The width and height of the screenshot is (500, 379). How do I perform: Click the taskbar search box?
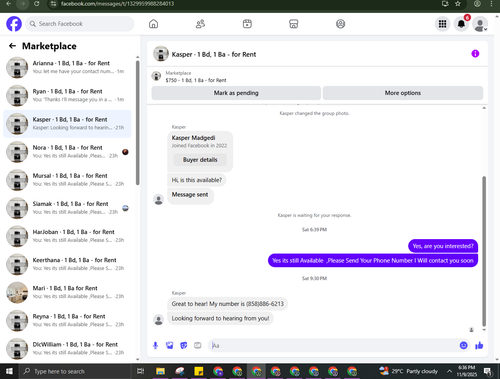pyautogui.click(x=75, y=371)
